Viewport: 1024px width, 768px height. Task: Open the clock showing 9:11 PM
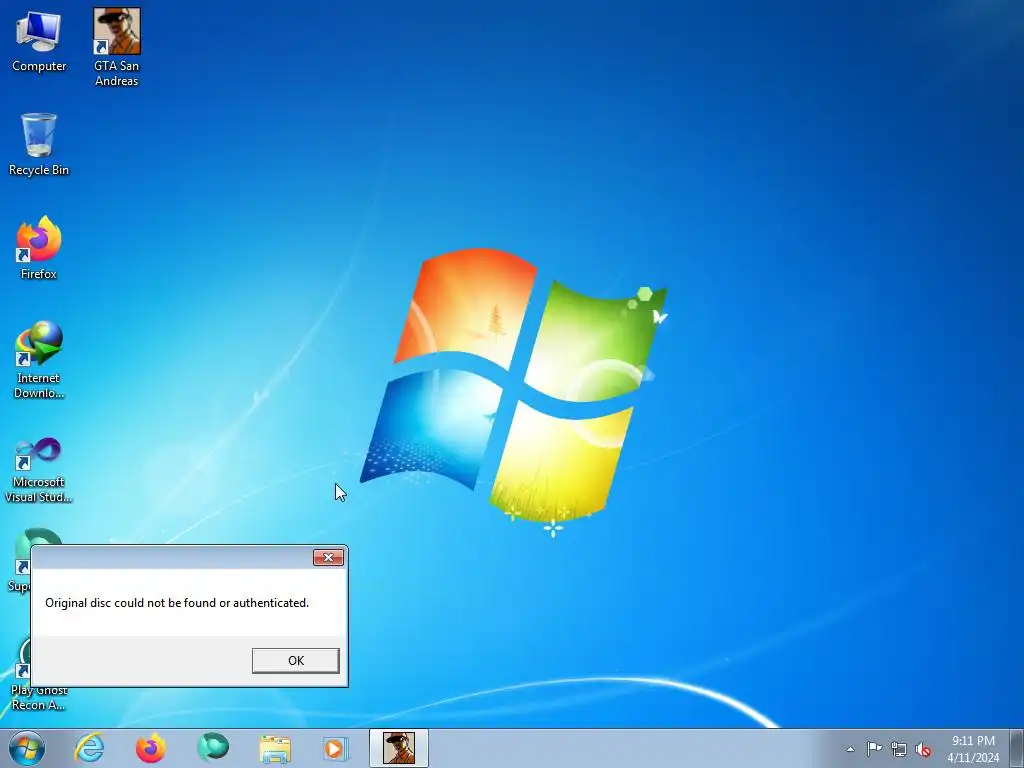tap(973, 749)
